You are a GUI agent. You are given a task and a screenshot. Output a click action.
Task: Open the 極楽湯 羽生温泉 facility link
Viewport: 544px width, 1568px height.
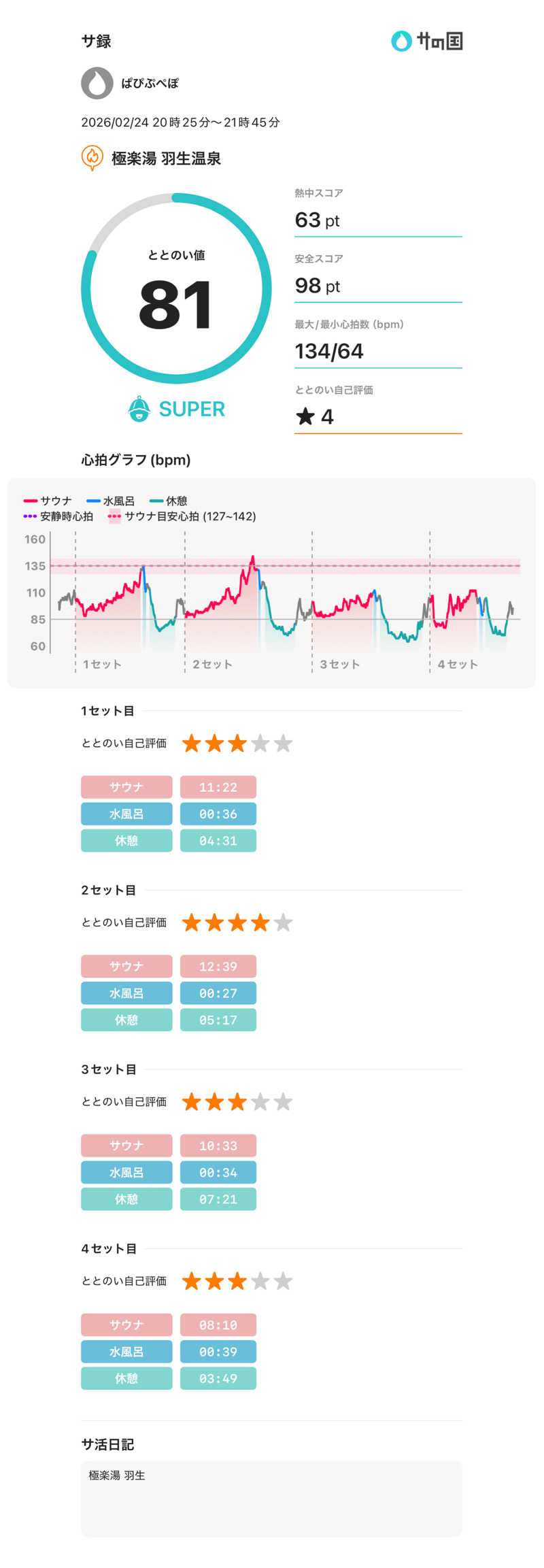166,159
